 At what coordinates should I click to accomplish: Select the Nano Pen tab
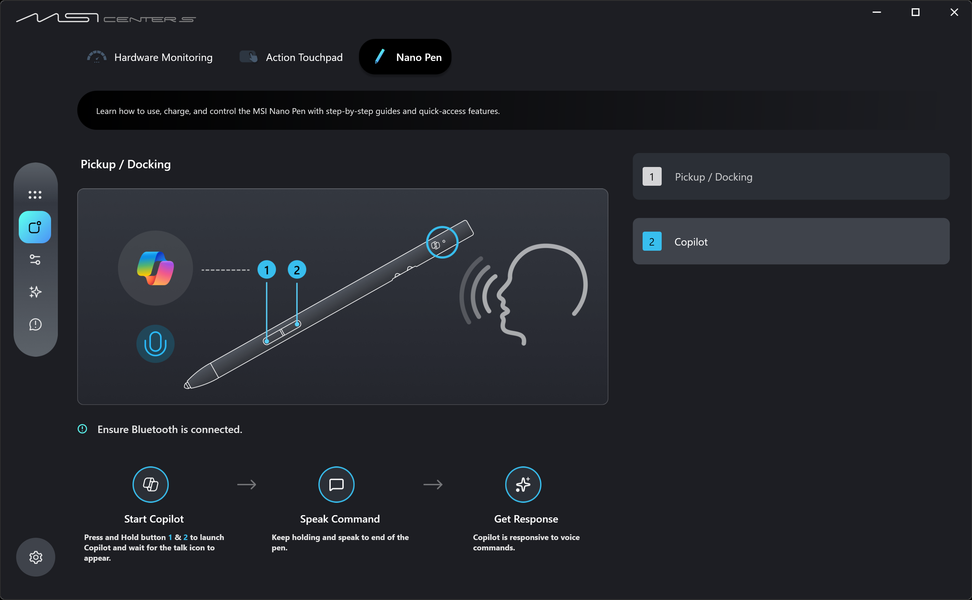(405, 57)
